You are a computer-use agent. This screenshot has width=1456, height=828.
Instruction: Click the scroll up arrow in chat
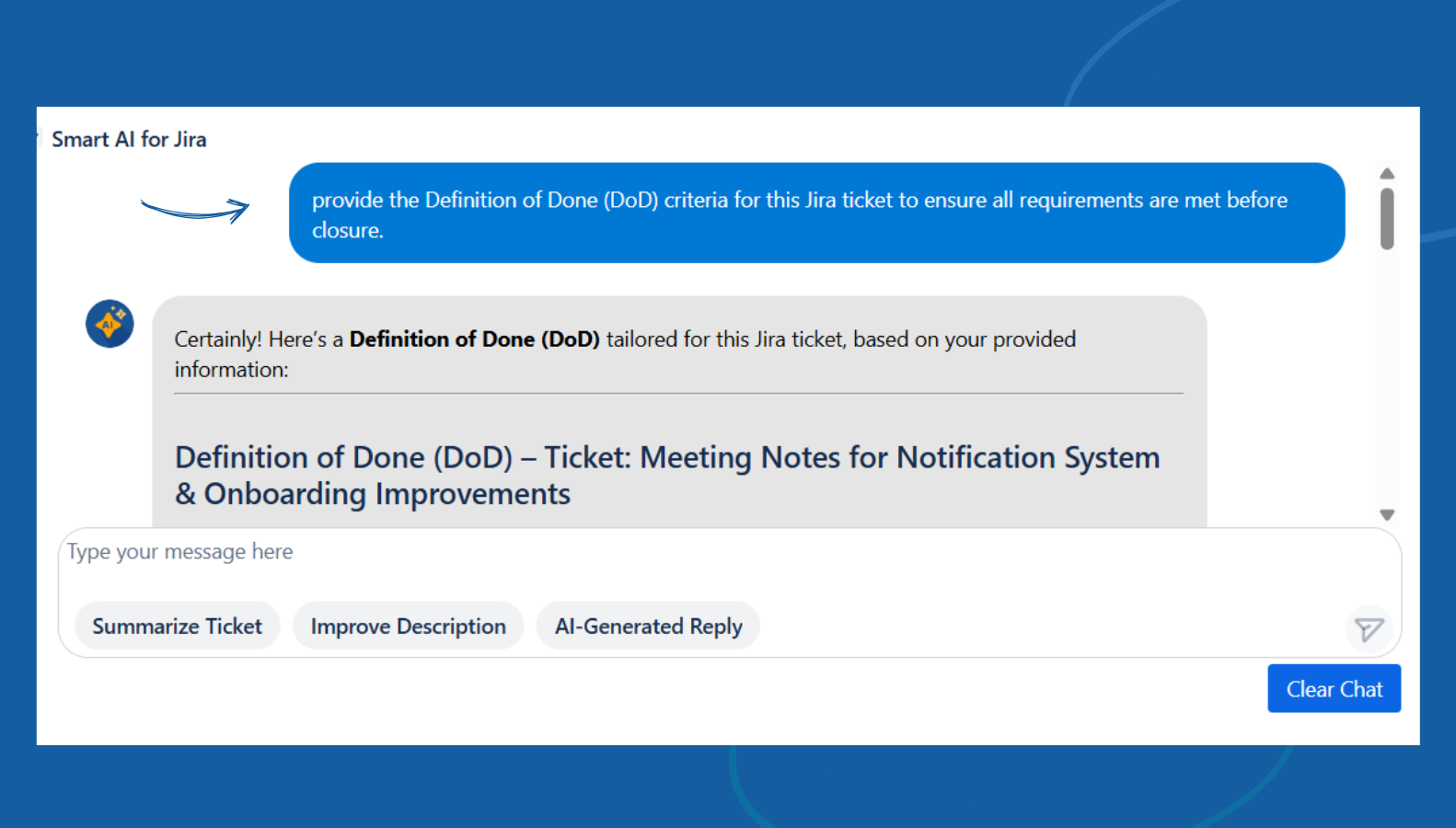coord(1387,174)
